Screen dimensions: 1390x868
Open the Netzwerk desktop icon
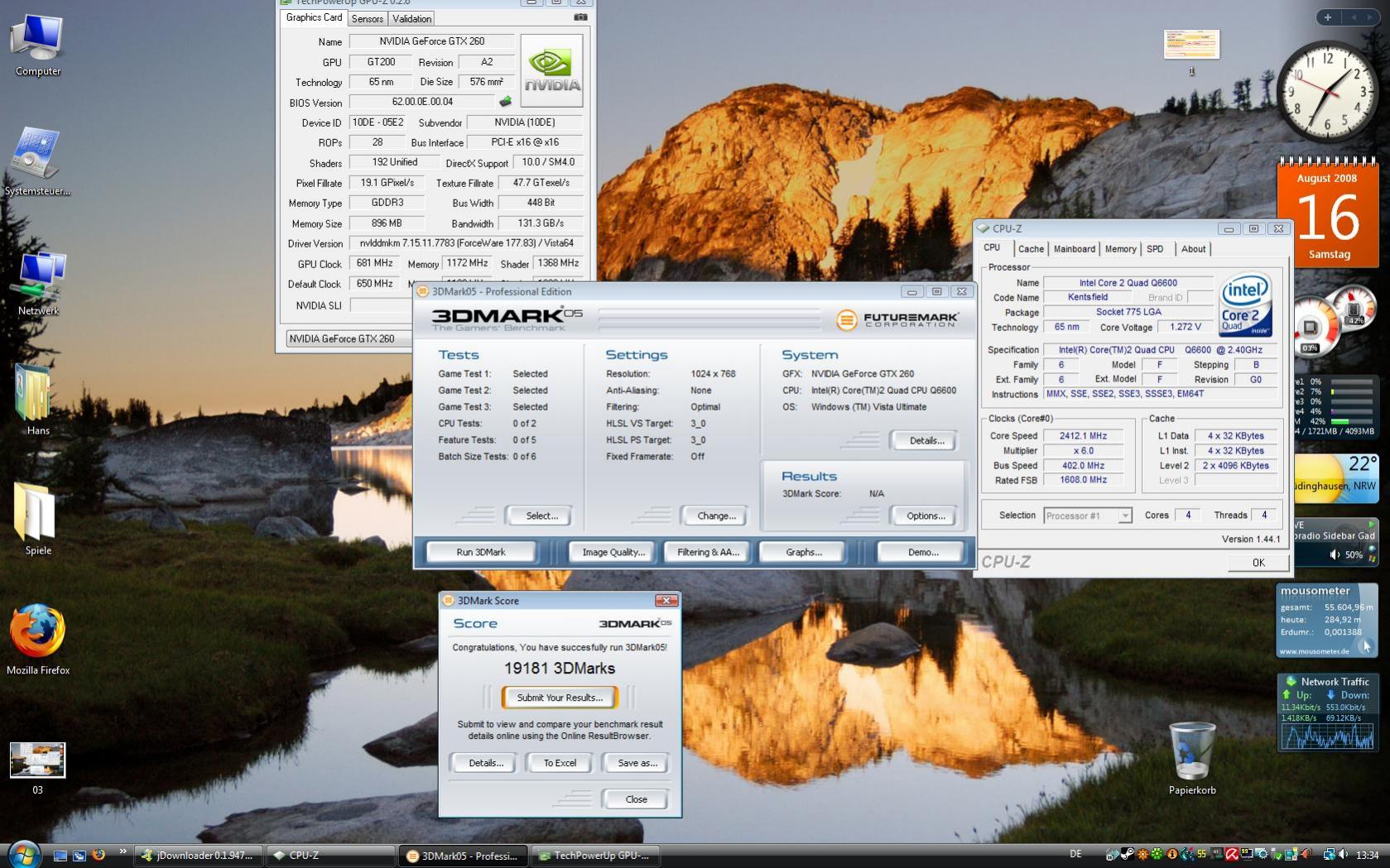pos(38,284)
